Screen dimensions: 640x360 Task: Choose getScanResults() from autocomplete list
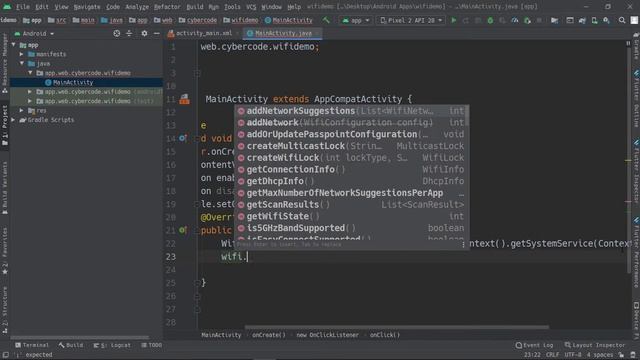[351, 204]
